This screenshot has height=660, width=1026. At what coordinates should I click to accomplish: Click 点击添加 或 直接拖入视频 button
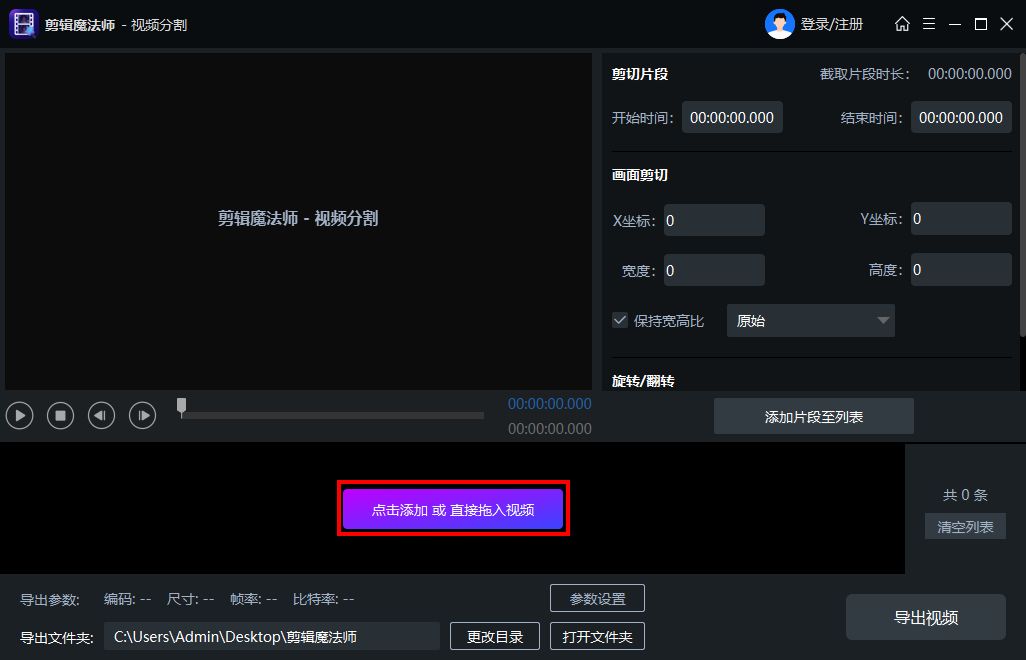point(453,510)
